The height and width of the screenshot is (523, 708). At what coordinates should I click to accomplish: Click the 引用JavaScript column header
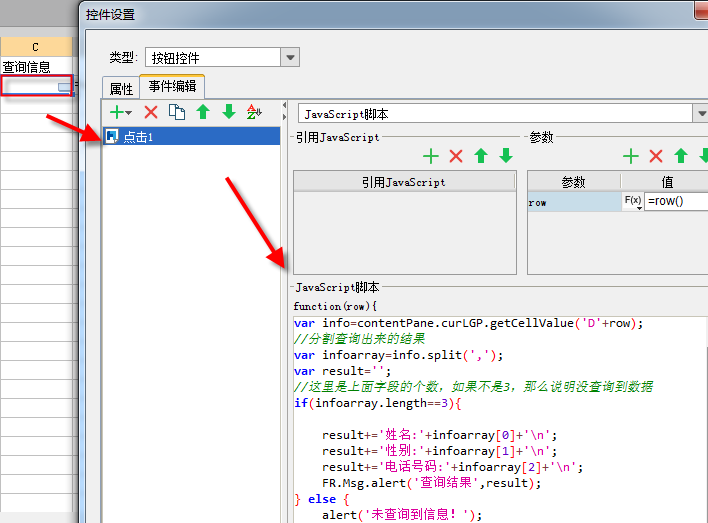click(404, 182)
